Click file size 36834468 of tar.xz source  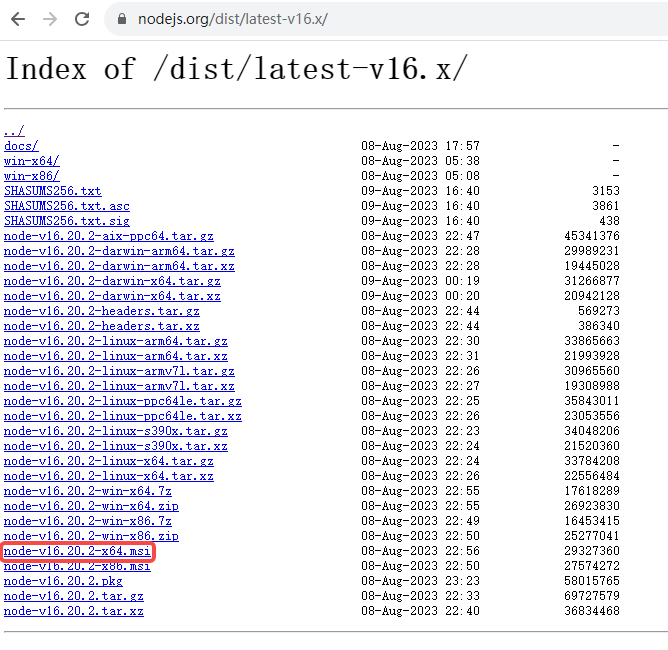tap(592, 611)
